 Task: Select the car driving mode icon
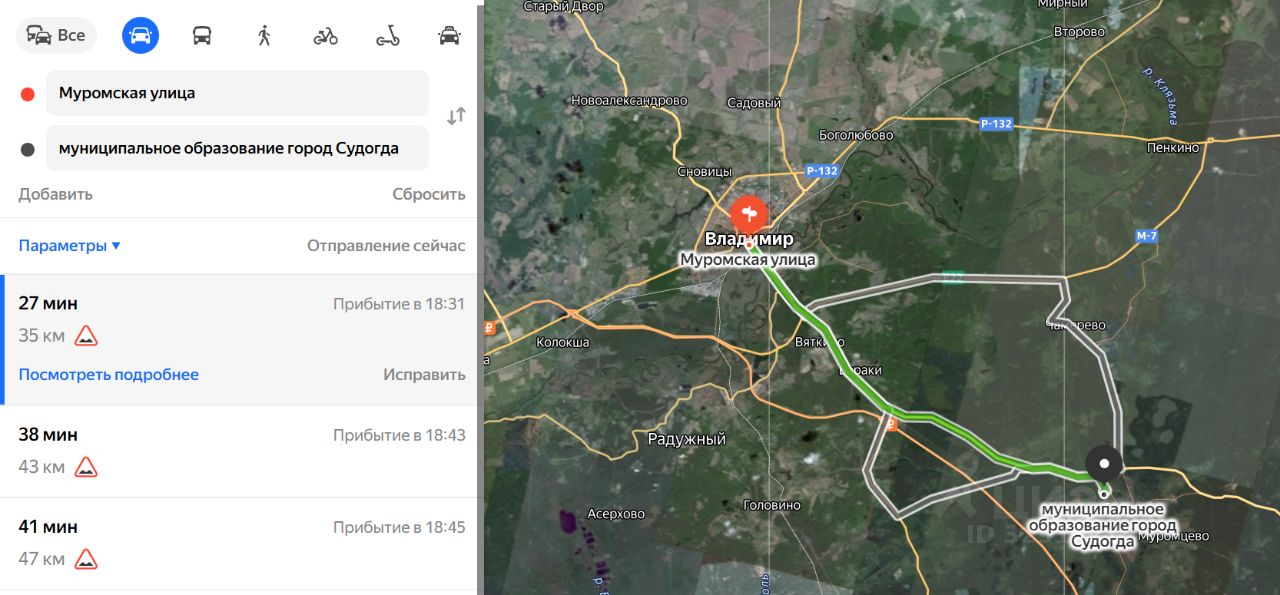click(x=141, y=36)
